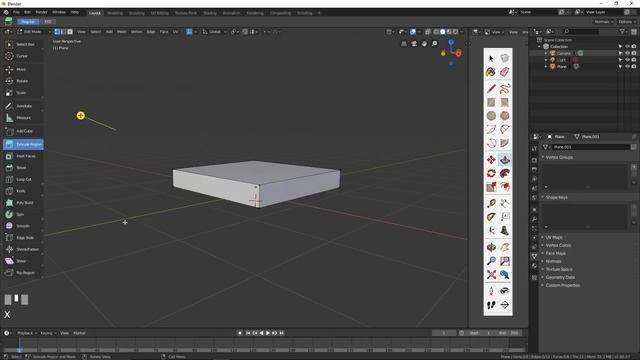The image size is (640, 360).
Task: Pick the Rotate tool in Blender toolbar
Action: [23, 81]
